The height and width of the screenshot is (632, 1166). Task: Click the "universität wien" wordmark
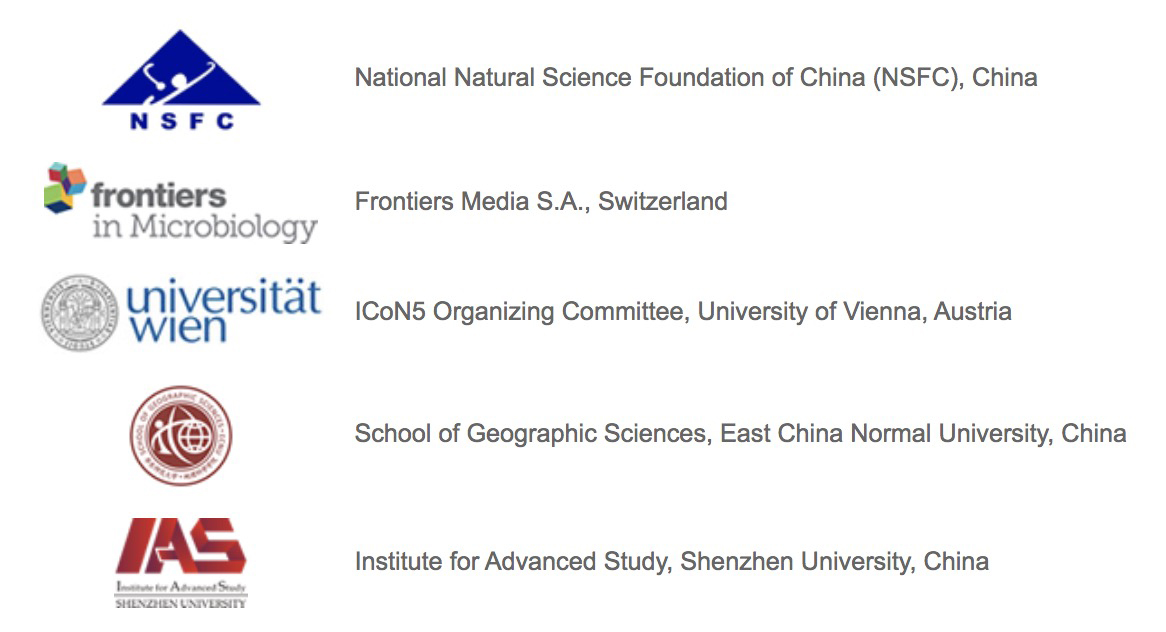(224, 311)
